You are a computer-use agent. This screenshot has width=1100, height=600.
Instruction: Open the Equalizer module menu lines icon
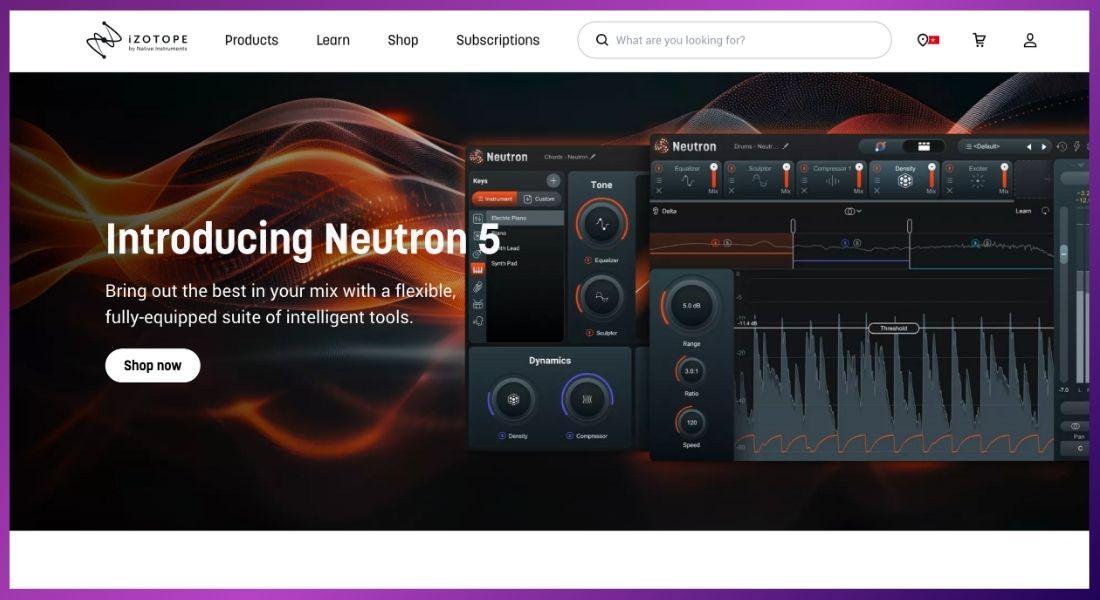click(659, 180)
